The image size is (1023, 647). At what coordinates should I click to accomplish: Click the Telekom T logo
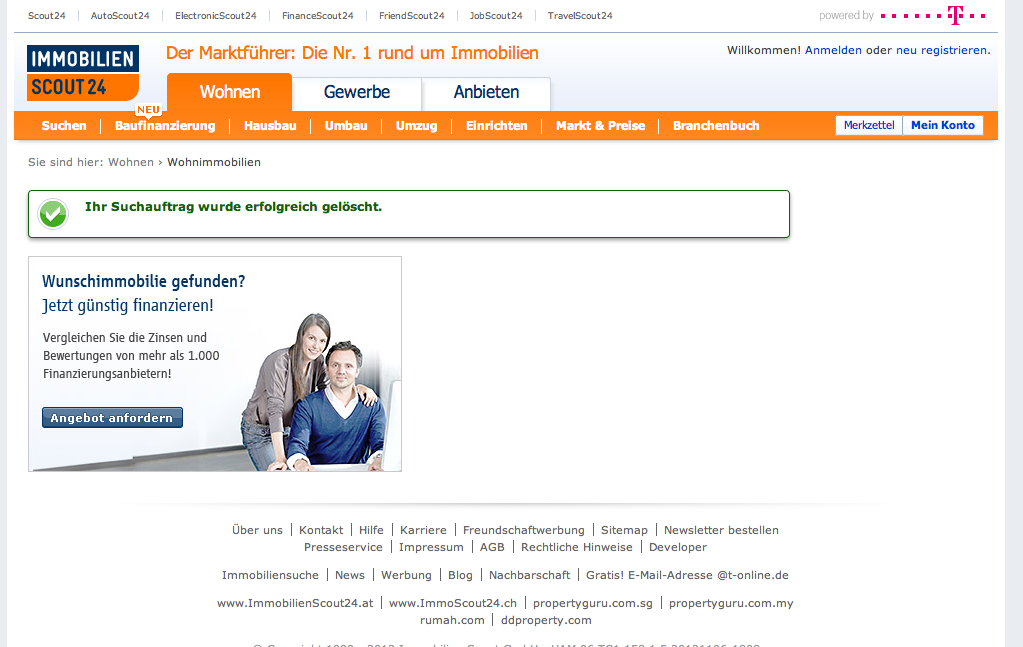[x=955, y=15]
